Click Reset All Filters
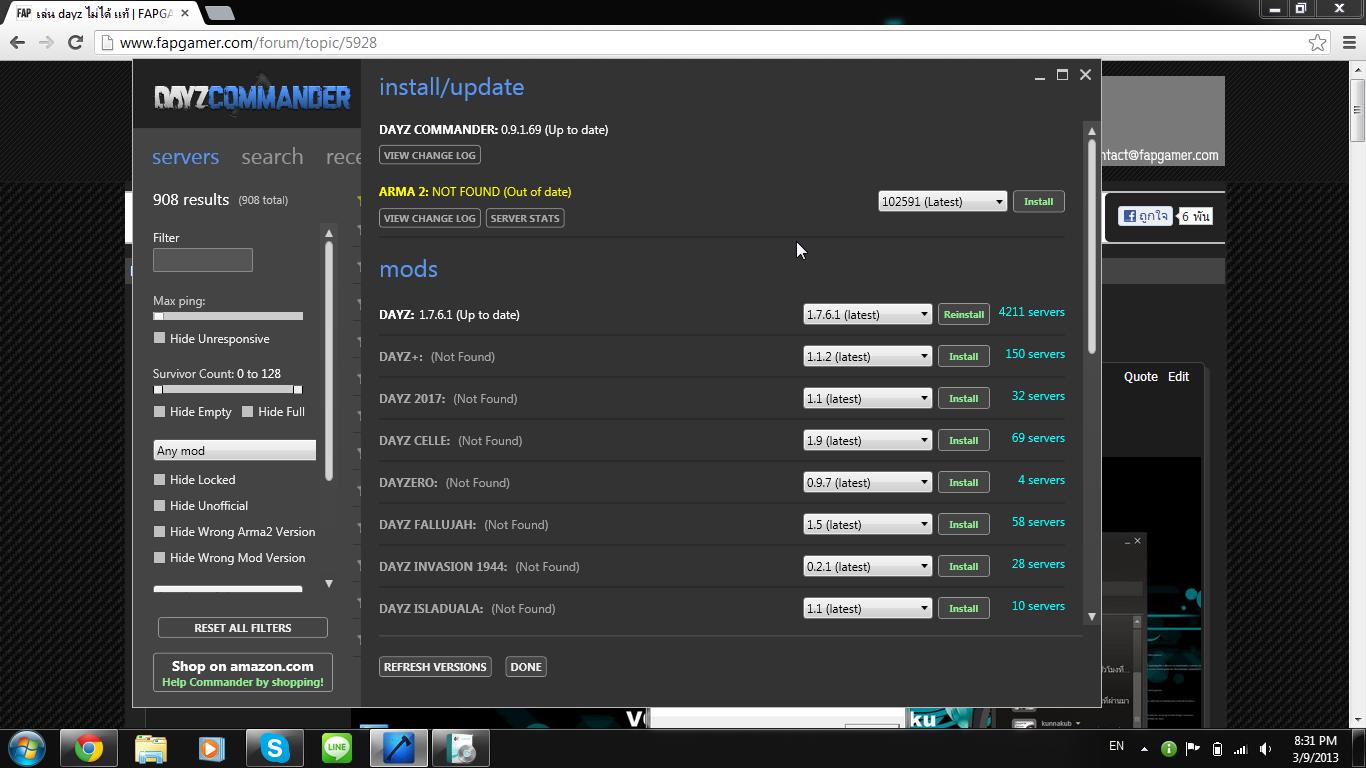The height and width of the screenshot is (768, 1366). tap(243, 628)
